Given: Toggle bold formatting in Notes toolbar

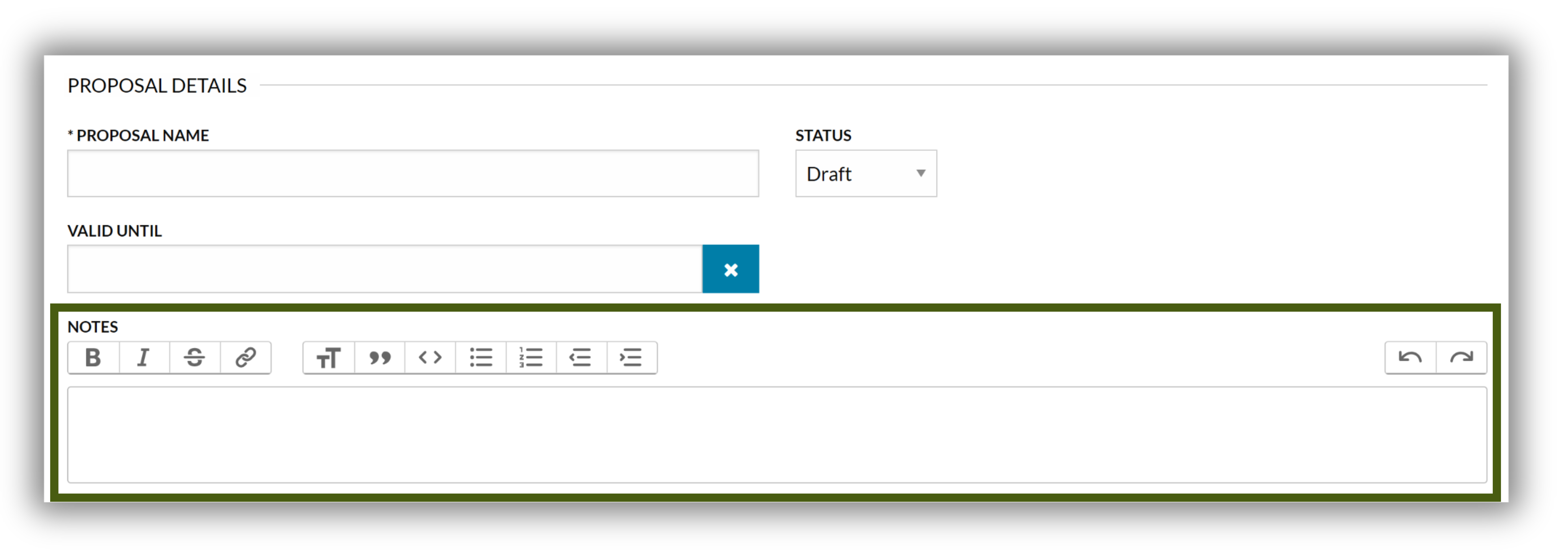Looking at the screenshot, I should point(94,358).
